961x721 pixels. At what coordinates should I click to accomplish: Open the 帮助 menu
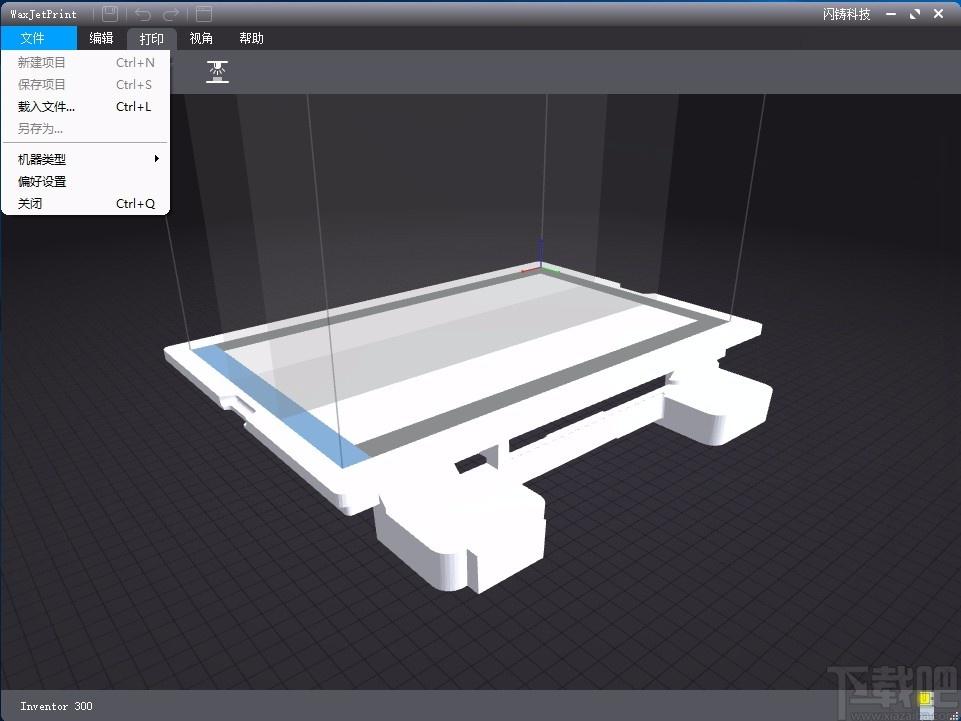pos(251,38)
